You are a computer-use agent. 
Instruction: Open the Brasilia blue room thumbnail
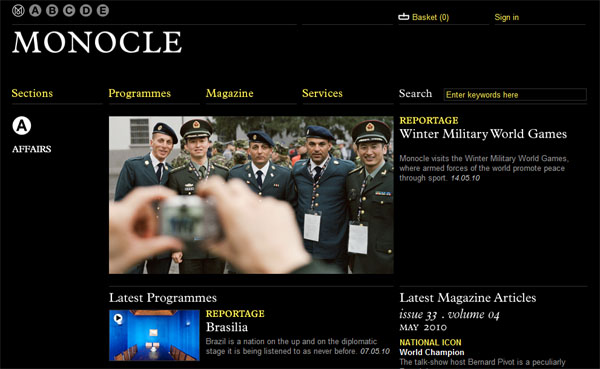coord(154,335)
